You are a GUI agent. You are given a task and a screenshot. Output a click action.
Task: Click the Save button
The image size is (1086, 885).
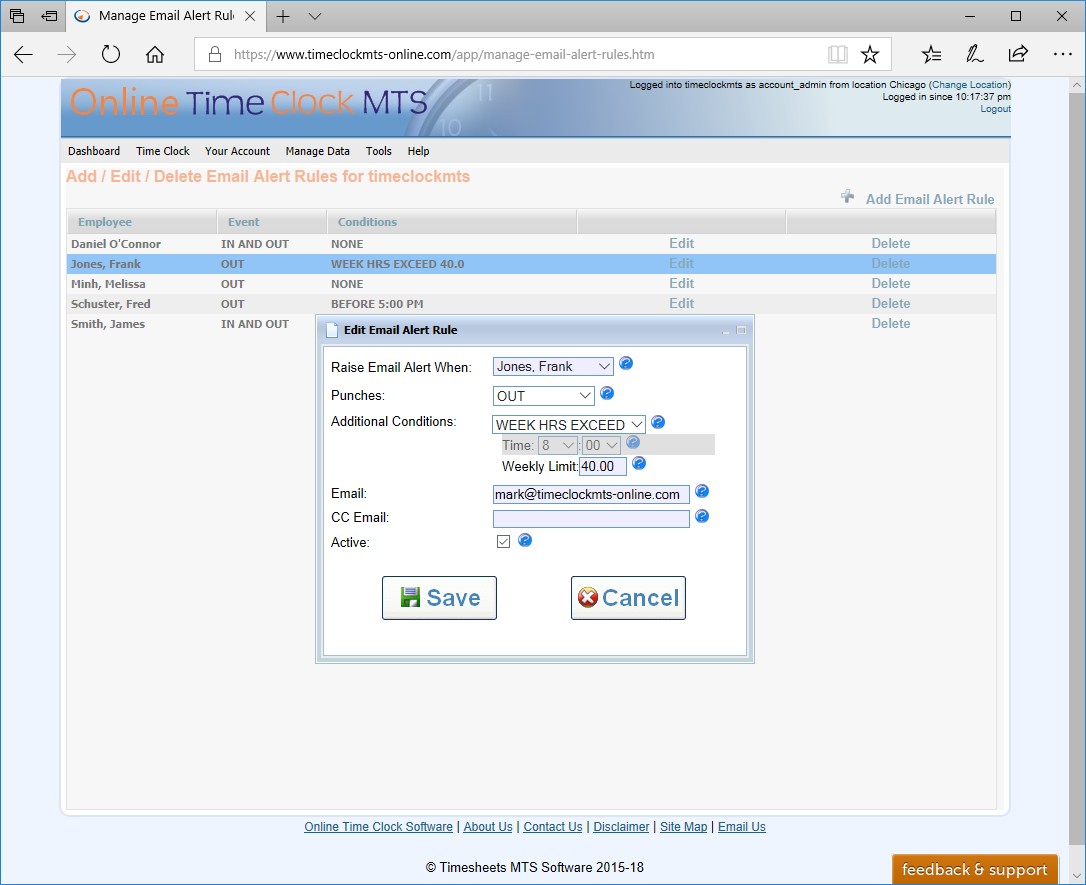pos(439,598)
